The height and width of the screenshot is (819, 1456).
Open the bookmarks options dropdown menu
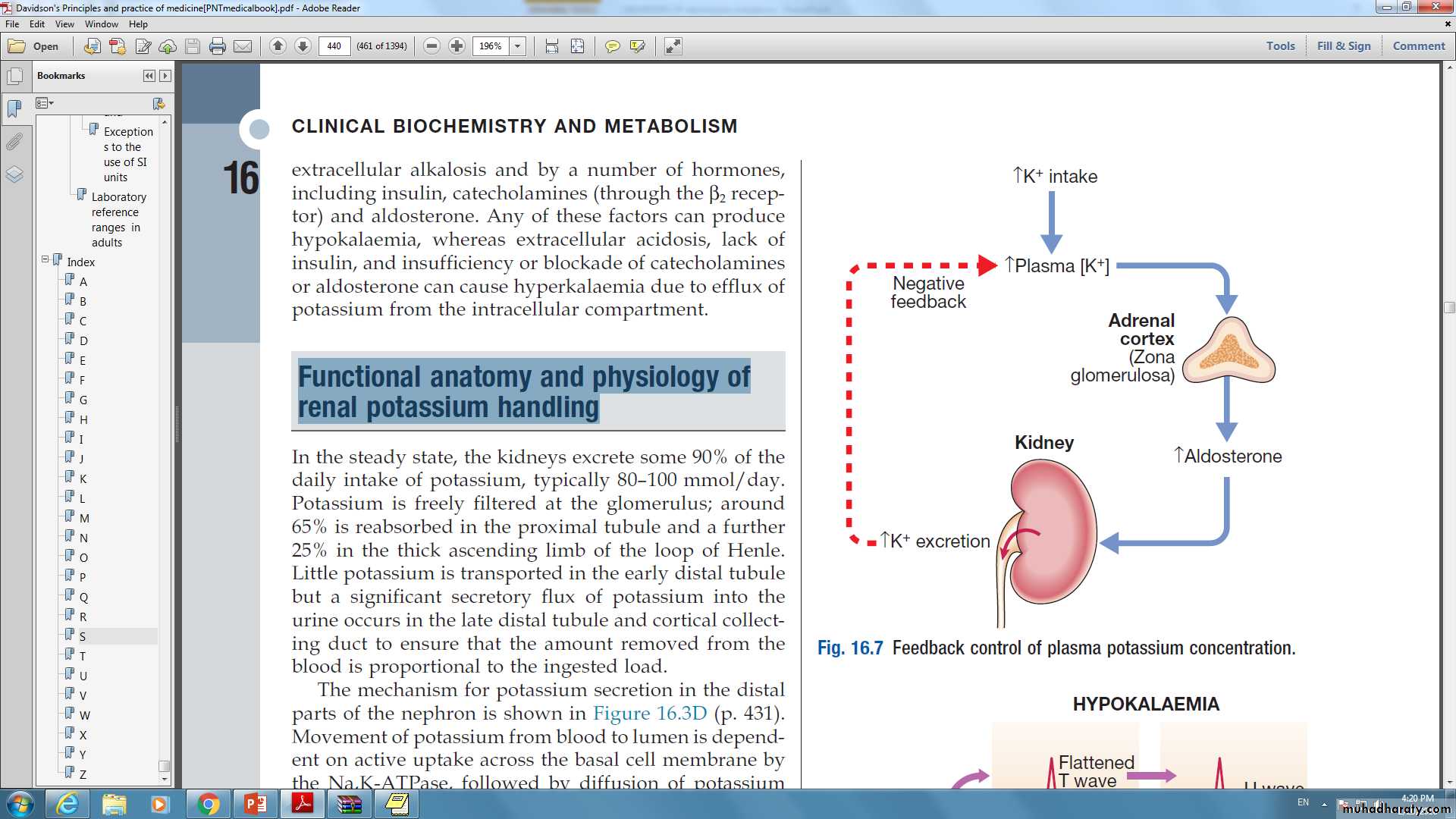click(45, 103)
